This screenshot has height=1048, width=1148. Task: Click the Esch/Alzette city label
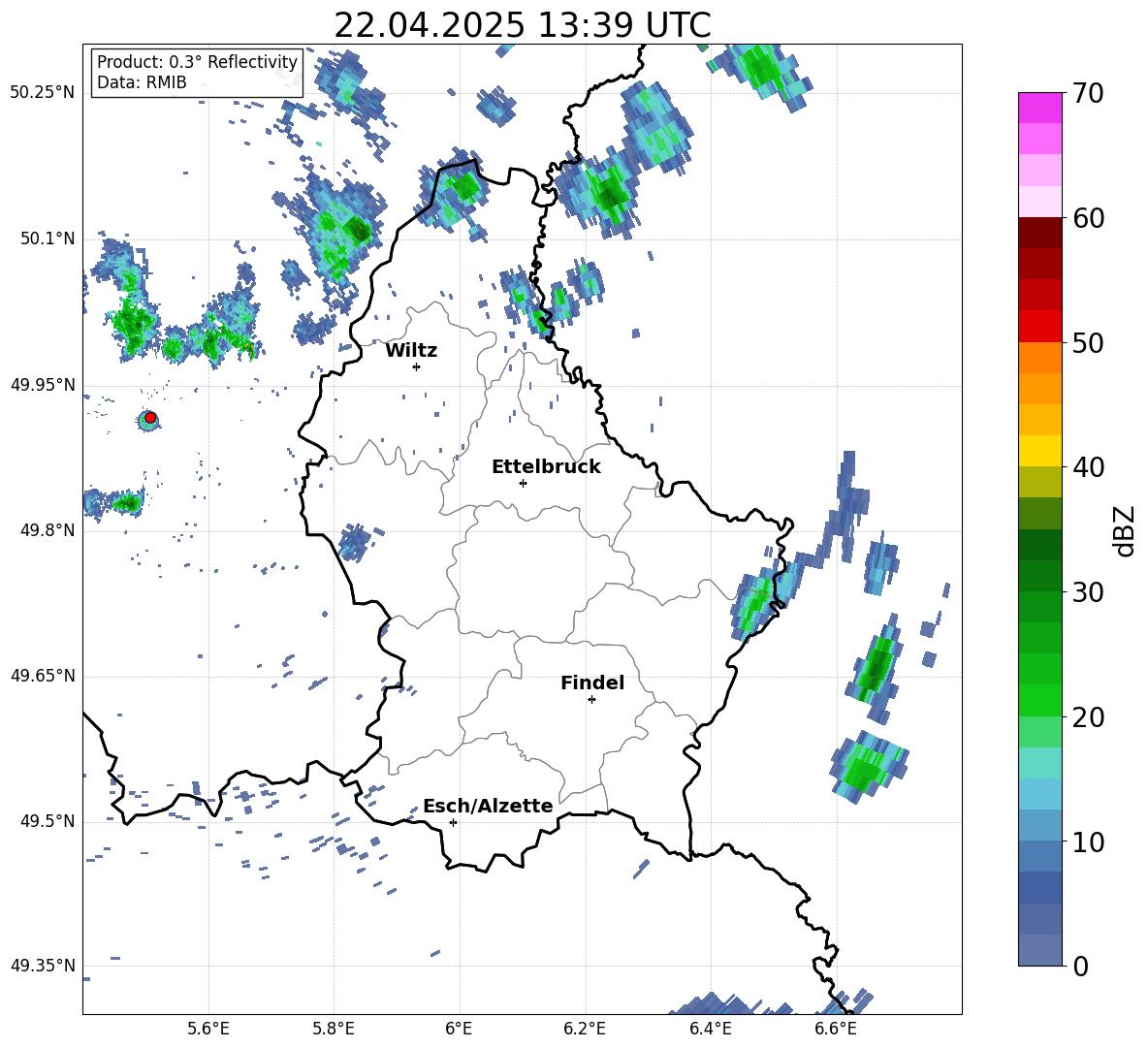488,807
